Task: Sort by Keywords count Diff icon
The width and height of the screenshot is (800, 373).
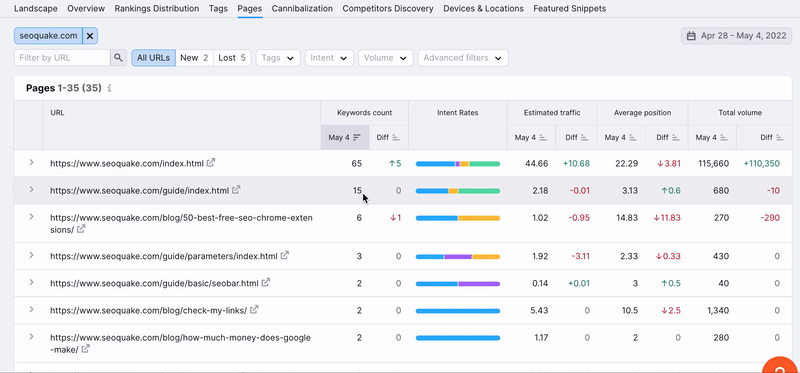Action: tap(396, 137)
